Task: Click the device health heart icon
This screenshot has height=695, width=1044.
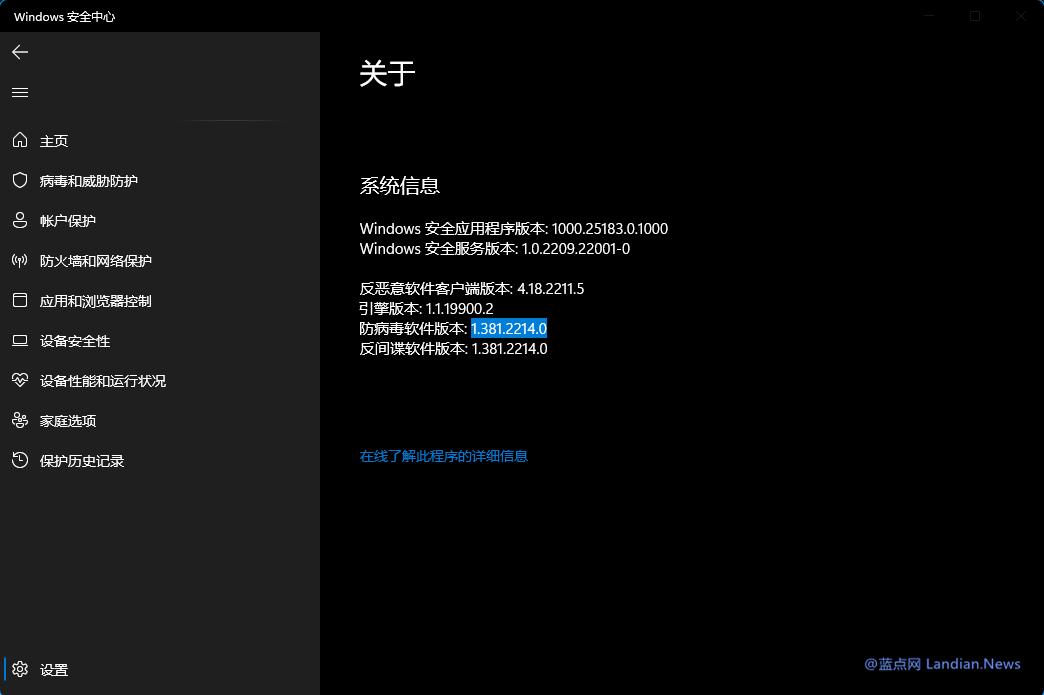Action: (x=20, y=380)
